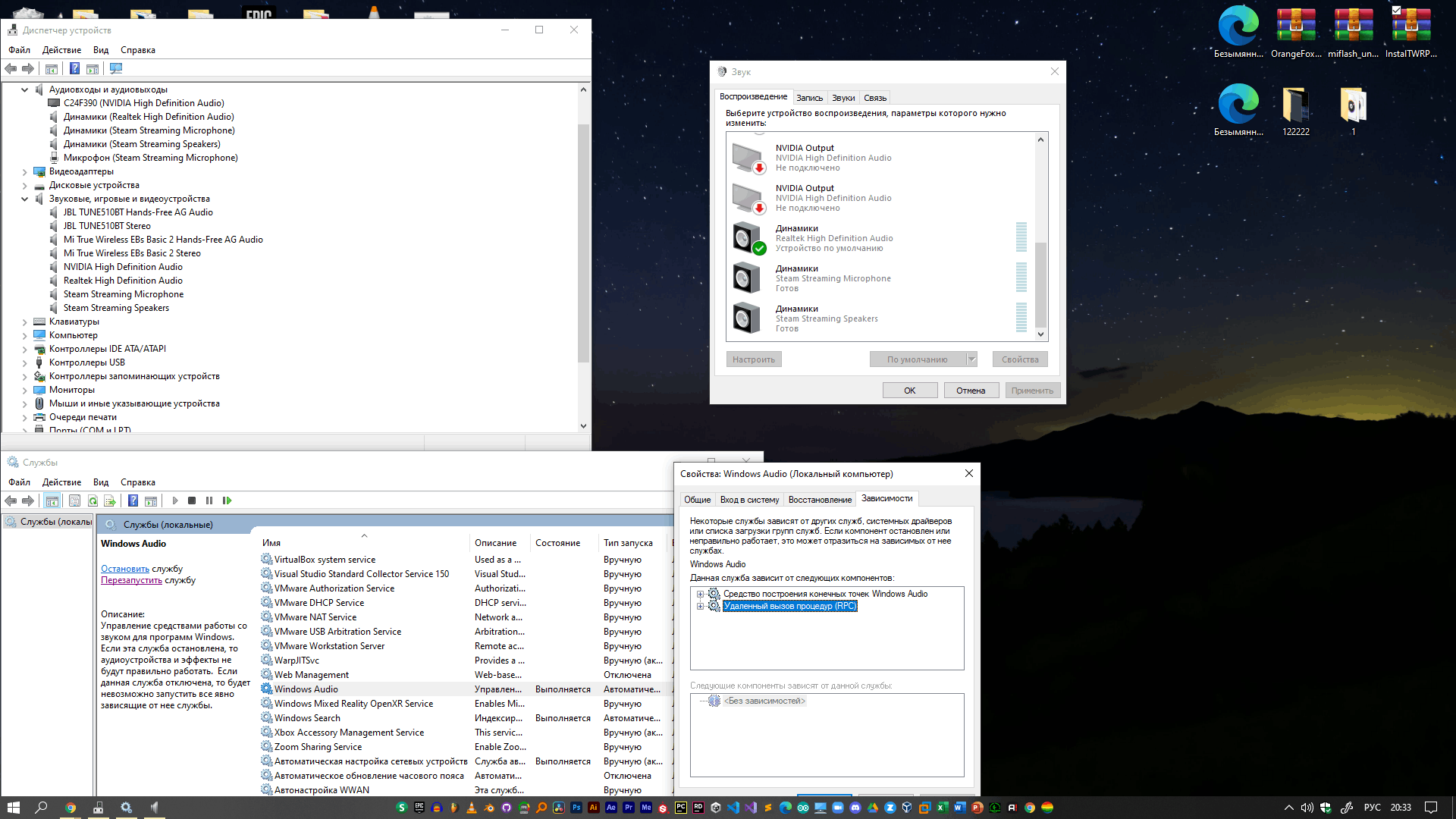Select Steam Streaming Microphone device icon

746,278
